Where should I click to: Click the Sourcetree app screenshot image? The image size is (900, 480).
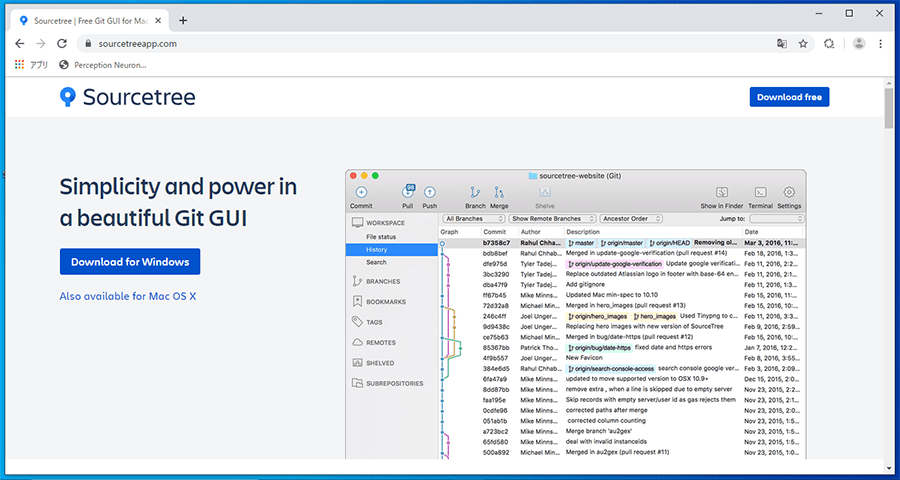[576, 314]
